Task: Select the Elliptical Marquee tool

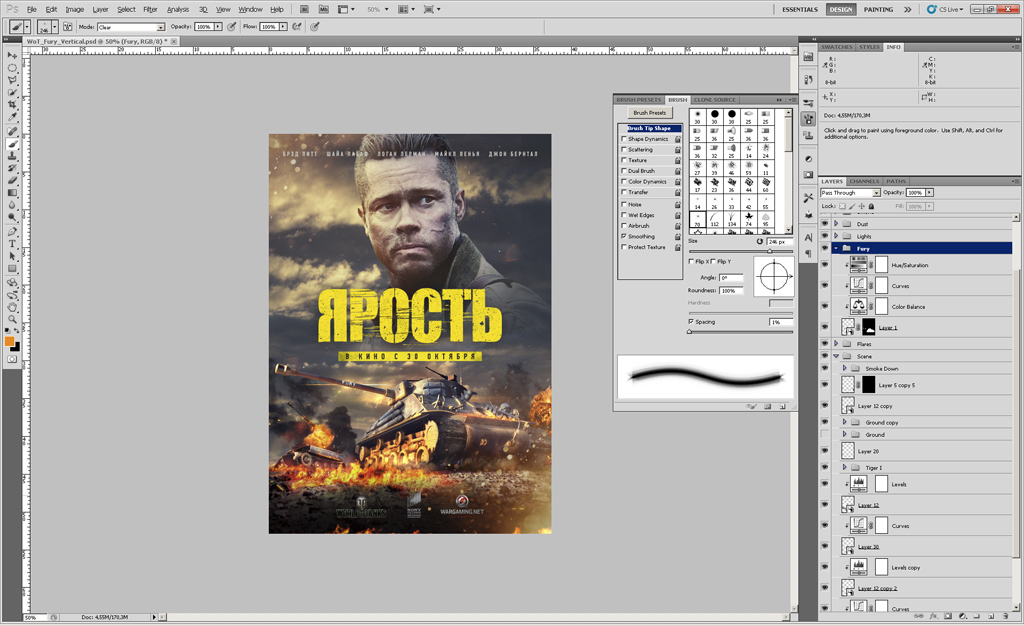Action: (12, 68)
